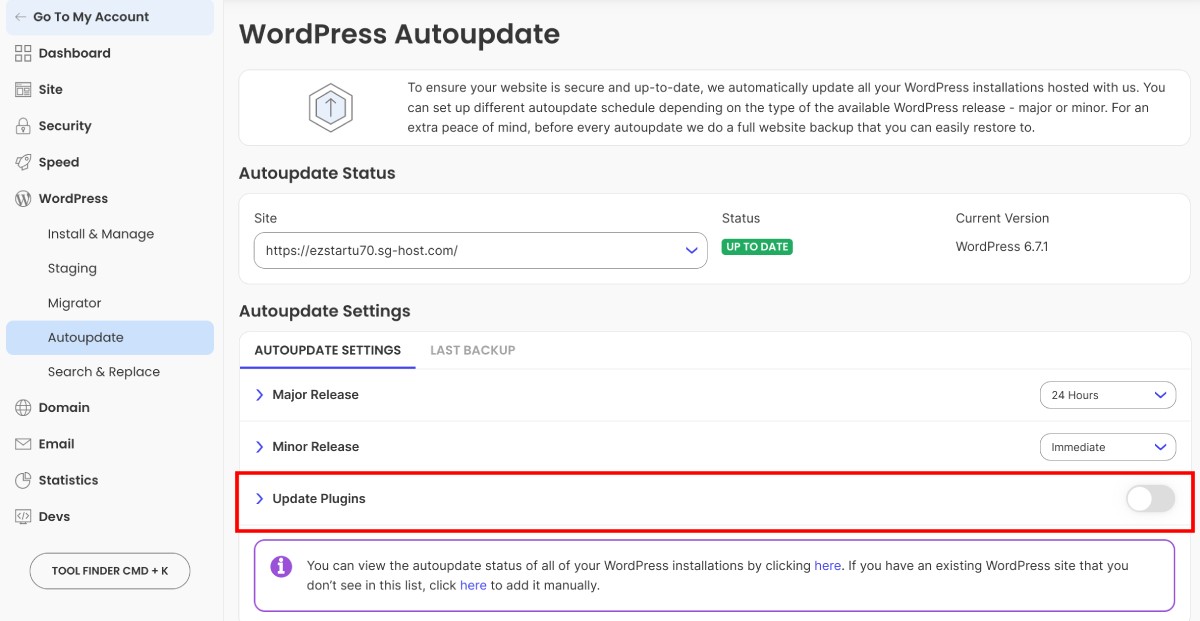
Task: Click the Email envelope icon
Action: (x=22, y=443)
